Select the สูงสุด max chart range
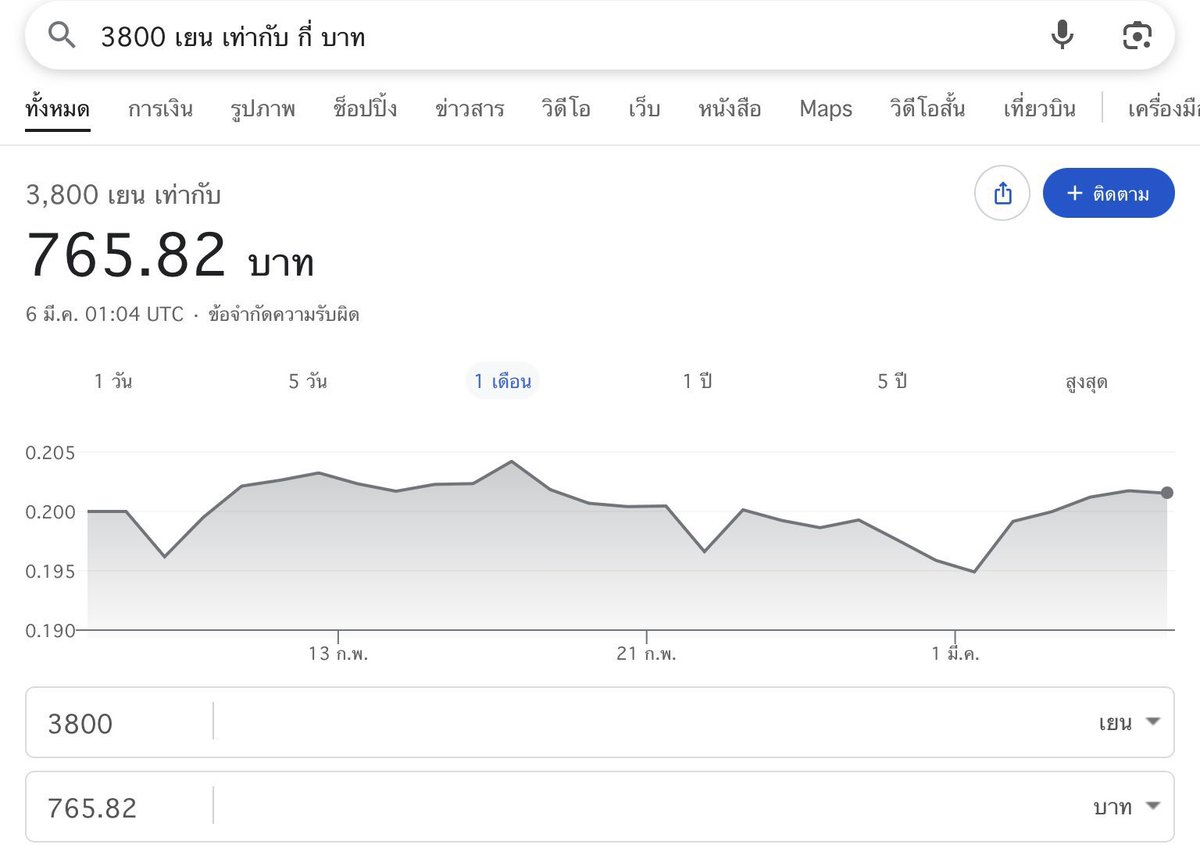 click(1087, 382)
